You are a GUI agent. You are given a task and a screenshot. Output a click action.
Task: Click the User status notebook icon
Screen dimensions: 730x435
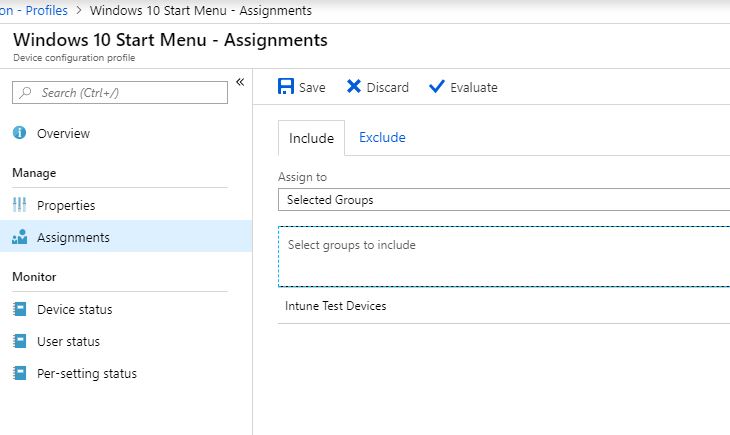click(19, 341)
